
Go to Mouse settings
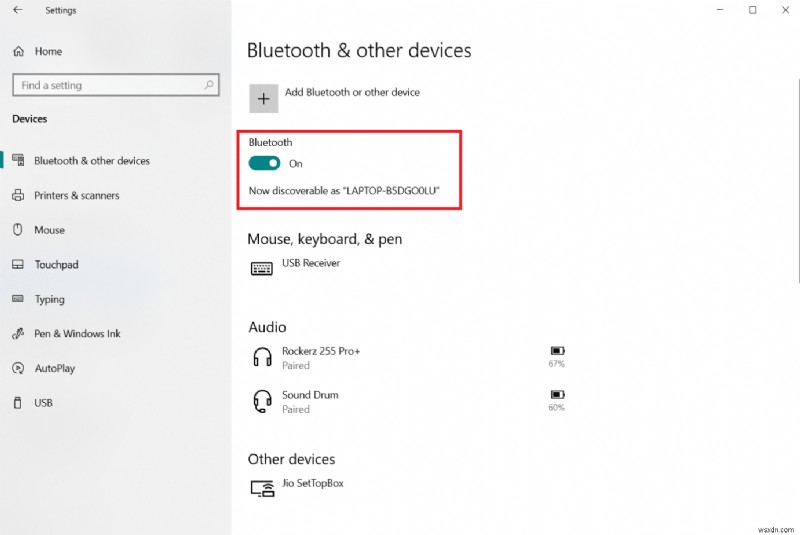pos(49,230)
